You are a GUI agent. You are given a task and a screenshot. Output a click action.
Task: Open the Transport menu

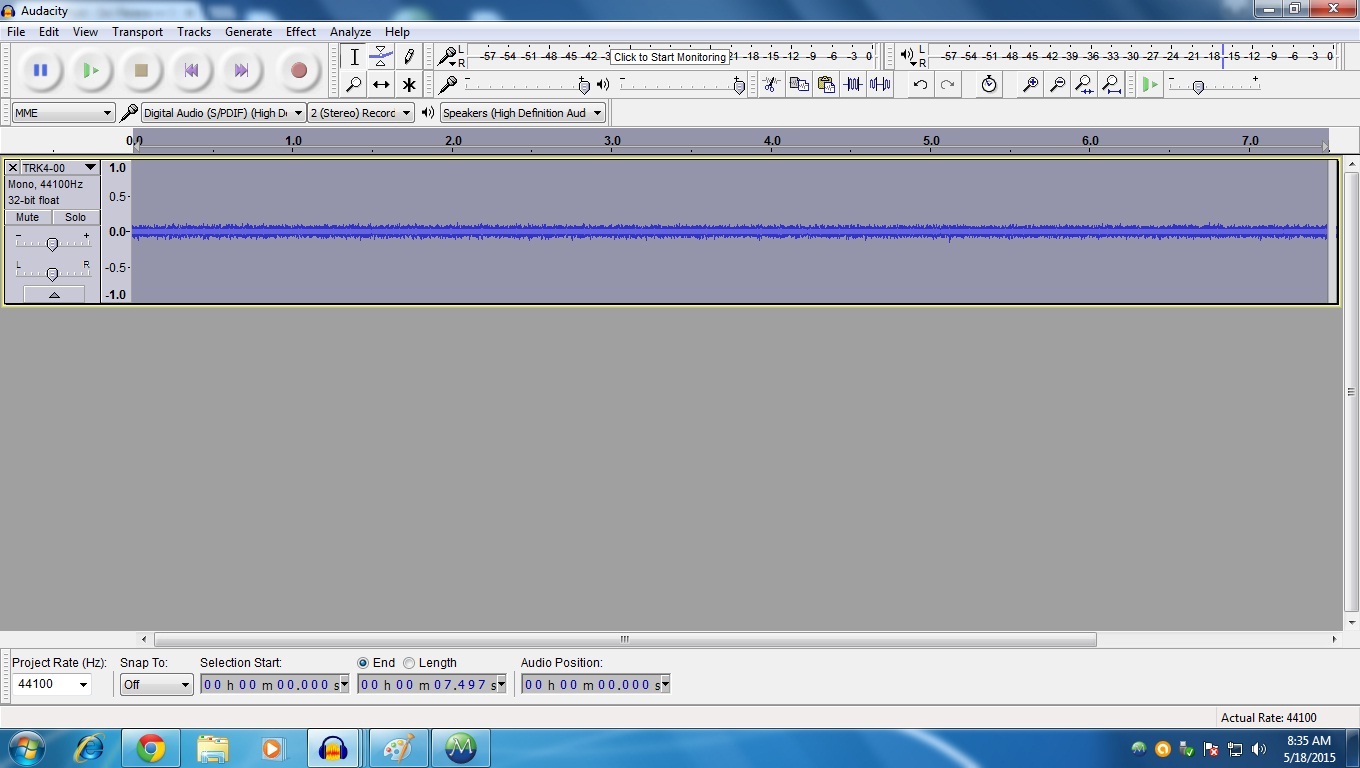(137, 32)
